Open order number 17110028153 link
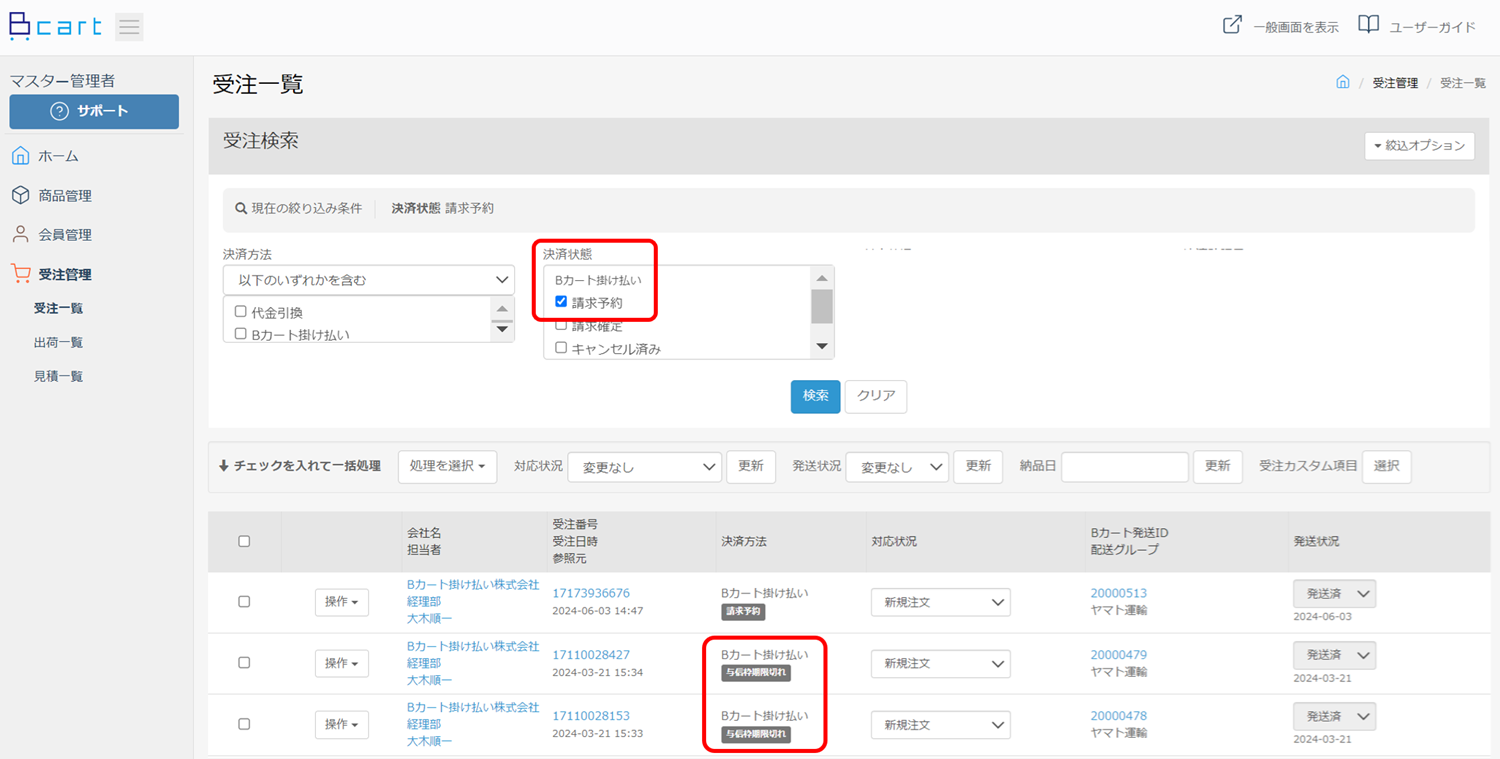 [591, 716]
